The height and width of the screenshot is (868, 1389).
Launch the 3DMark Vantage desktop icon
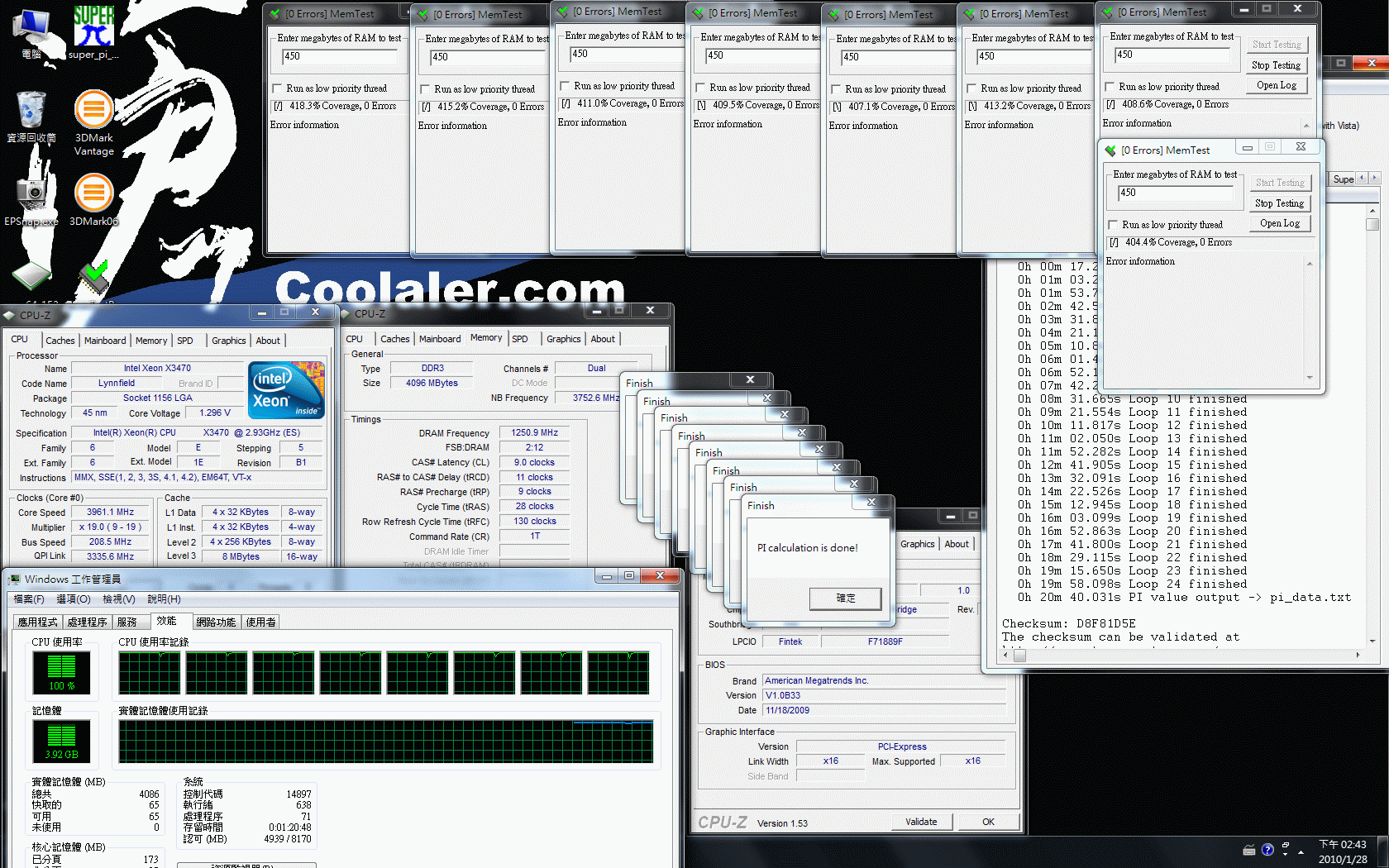click(x=93, y=122)
